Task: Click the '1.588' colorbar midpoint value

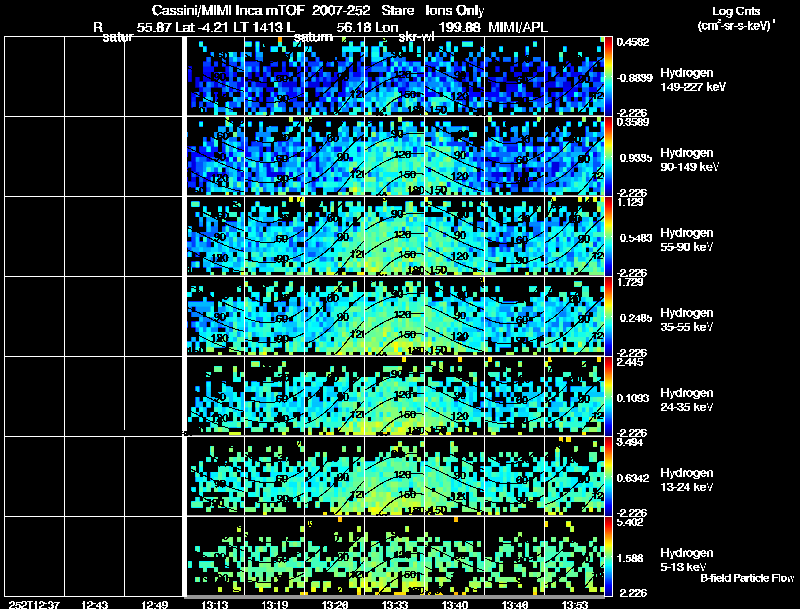Action: pos(630,559)
